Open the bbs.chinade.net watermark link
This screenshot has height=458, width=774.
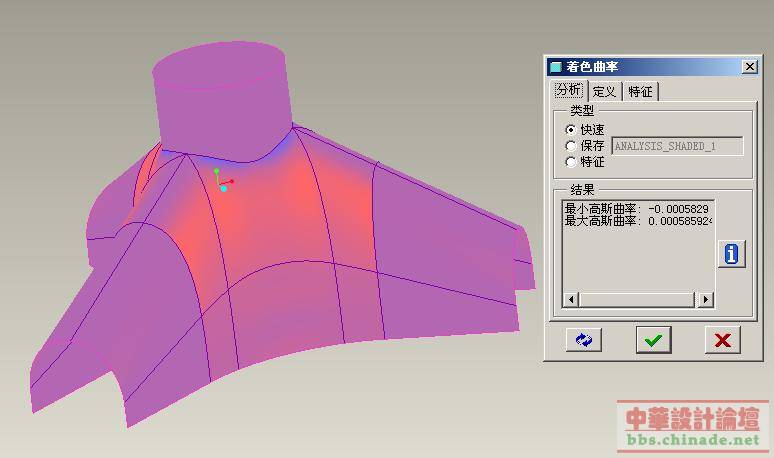693,439
